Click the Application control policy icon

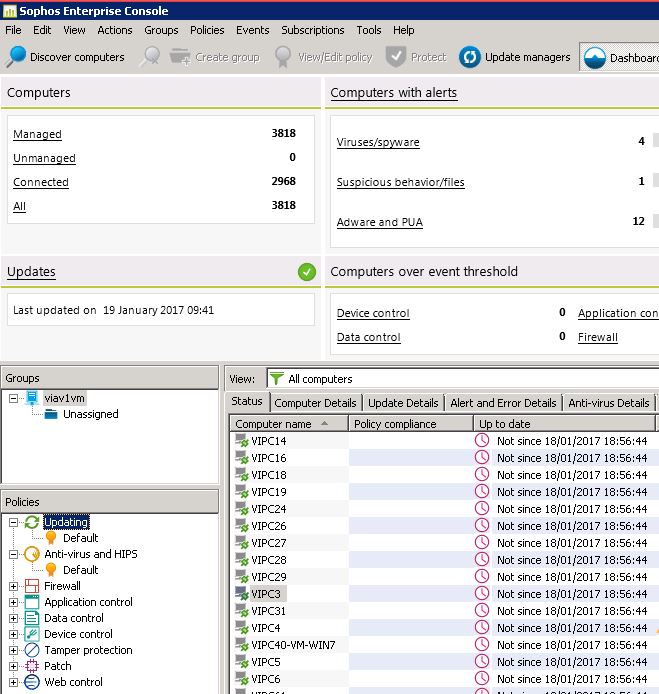[x=32, y=602]
